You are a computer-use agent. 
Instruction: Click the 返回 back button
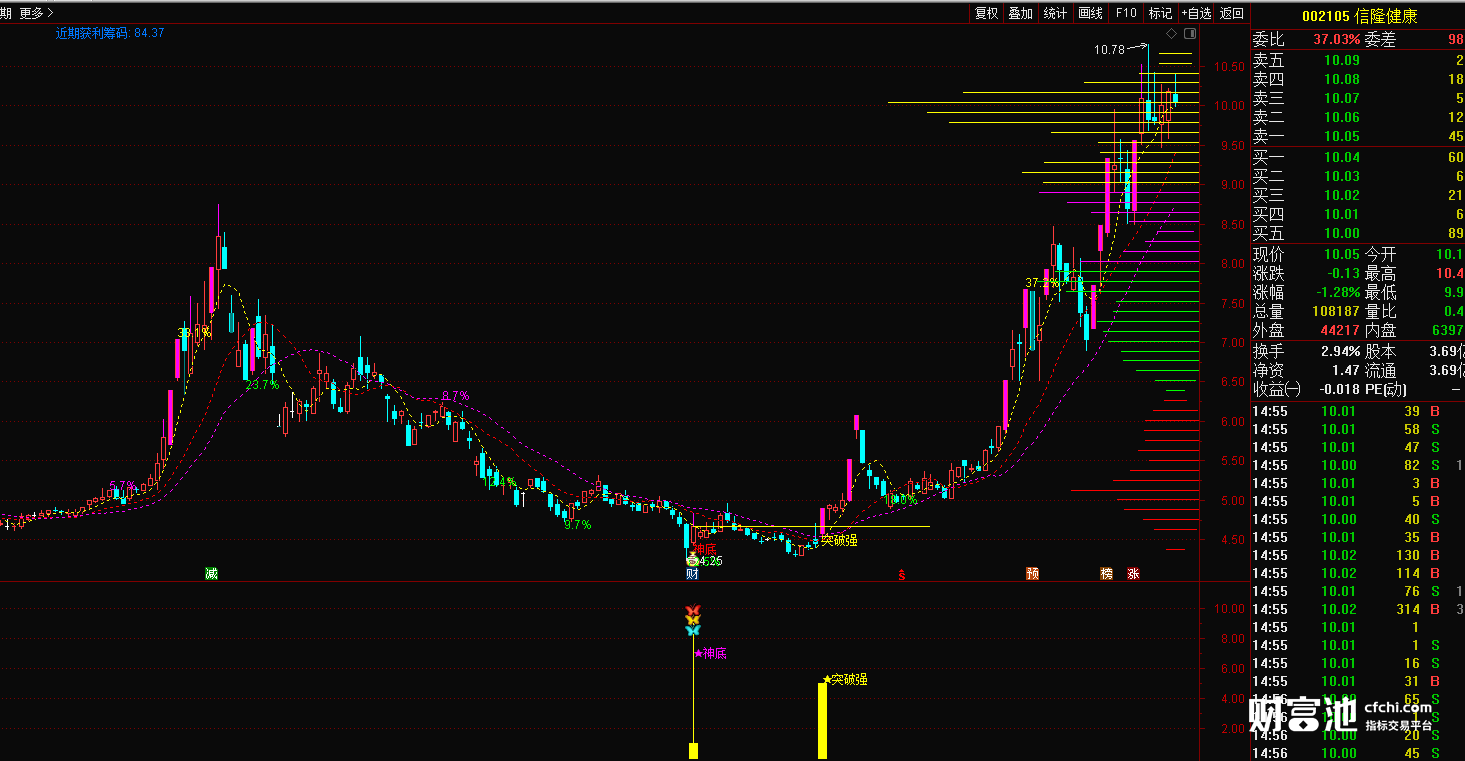pos(1232,13)
